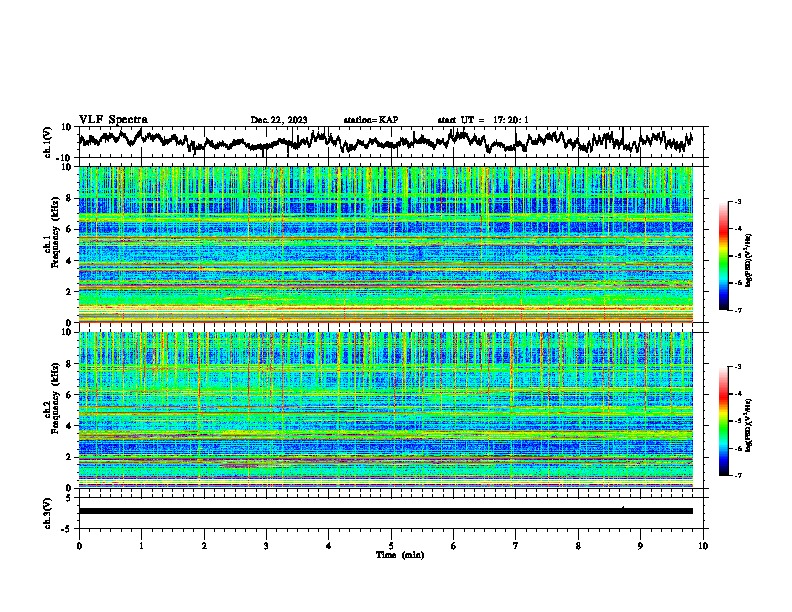This screenshot has height=612, width=792.
Task: Click the "-3" label on ch.2 color bar
Action: [x=737, y=367]
